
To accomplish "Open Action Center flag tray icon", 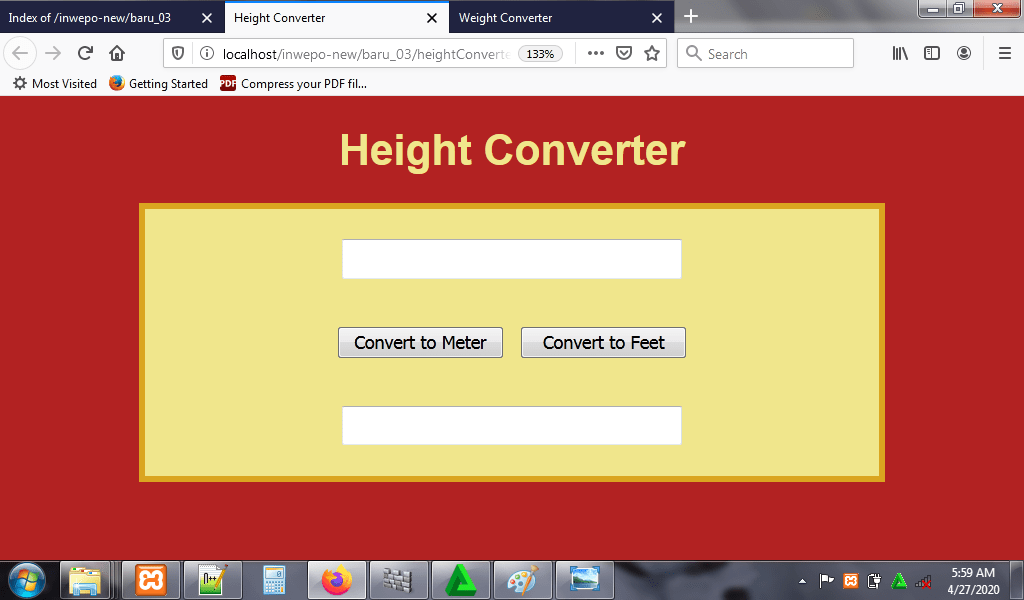I will pyautogui.click(x=826, y=580).
